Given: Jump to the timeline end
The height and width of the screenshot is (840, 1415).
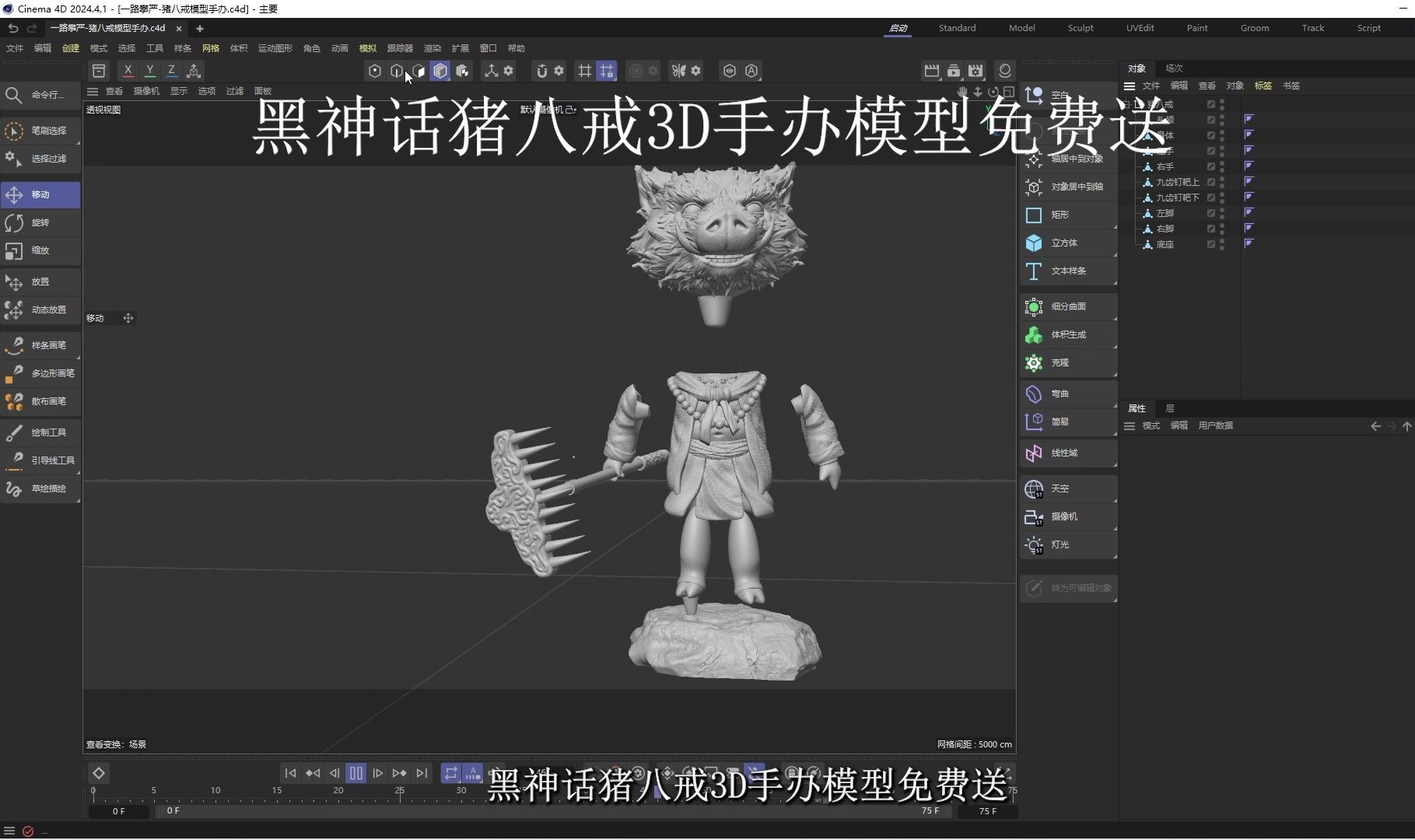Looking at the screenshot, I should [422, 773].
